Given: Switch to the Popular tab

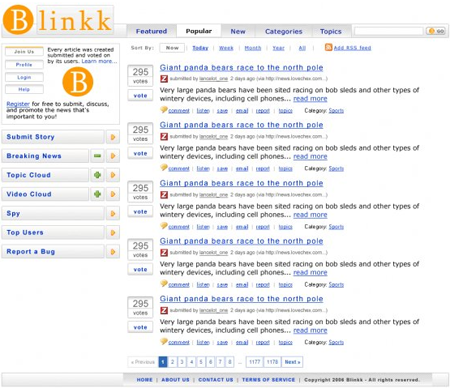Looking at the screenshot, I should coord(199,31).
